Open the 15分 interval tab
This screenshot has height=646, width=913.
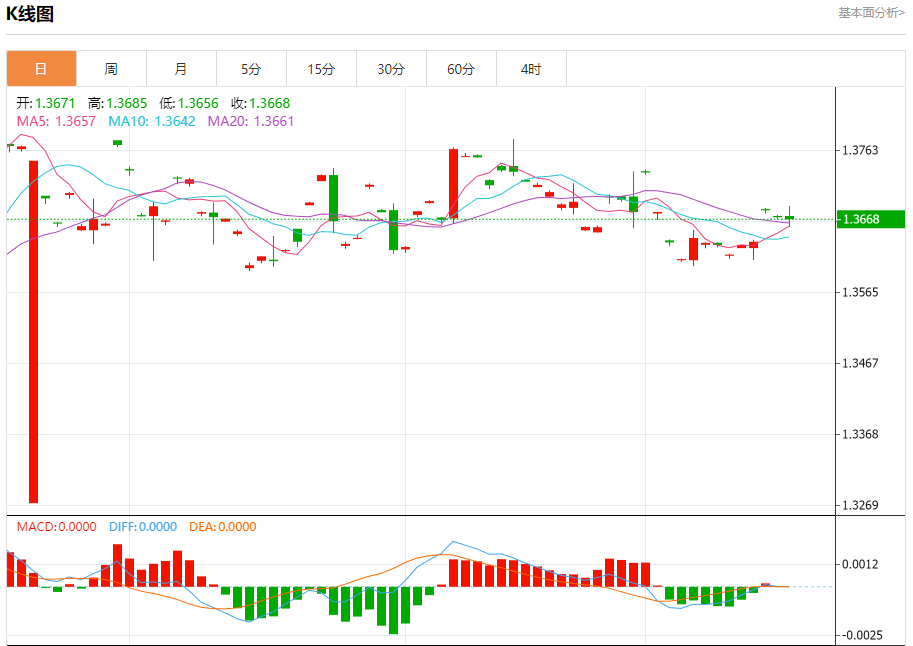[321, 69]
